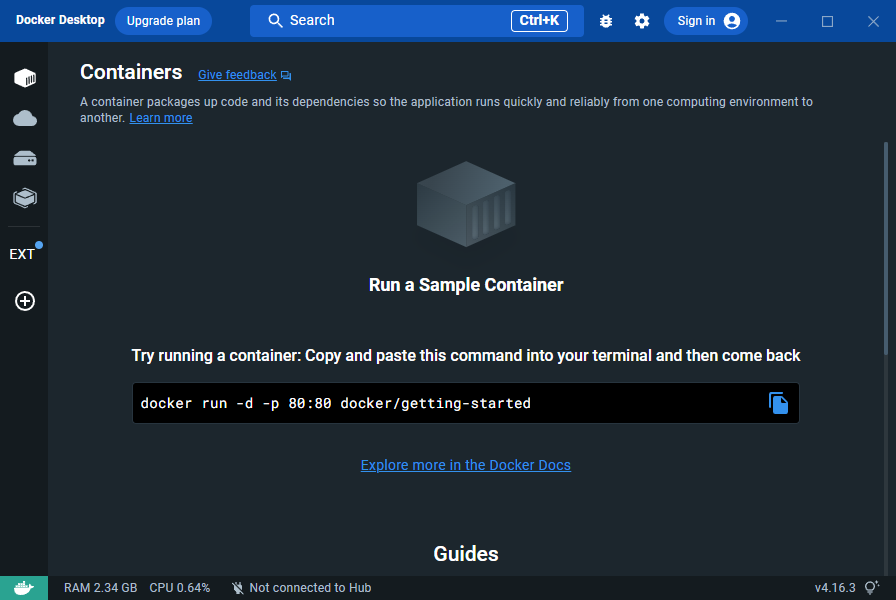Open the Containers view in sidebar
The height and width of the screenshot is (600, 896).
[x=25, y=78]
